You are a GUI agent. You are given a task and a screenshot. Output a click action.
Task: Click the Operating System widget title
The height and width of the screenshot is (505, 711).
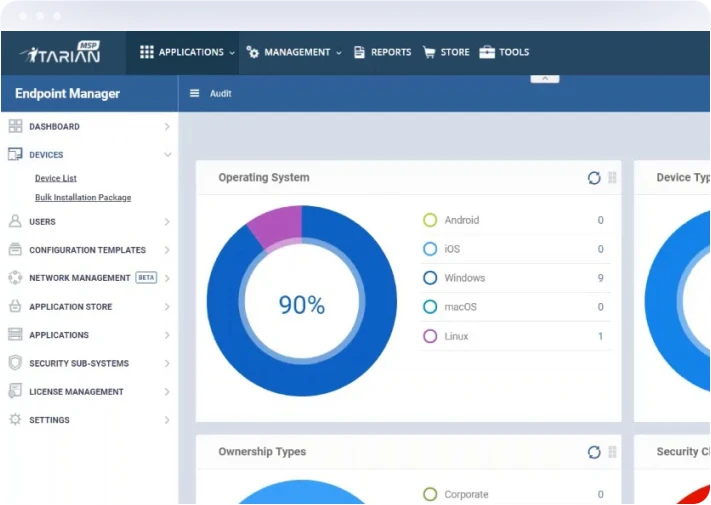click(x=264, y=177)
